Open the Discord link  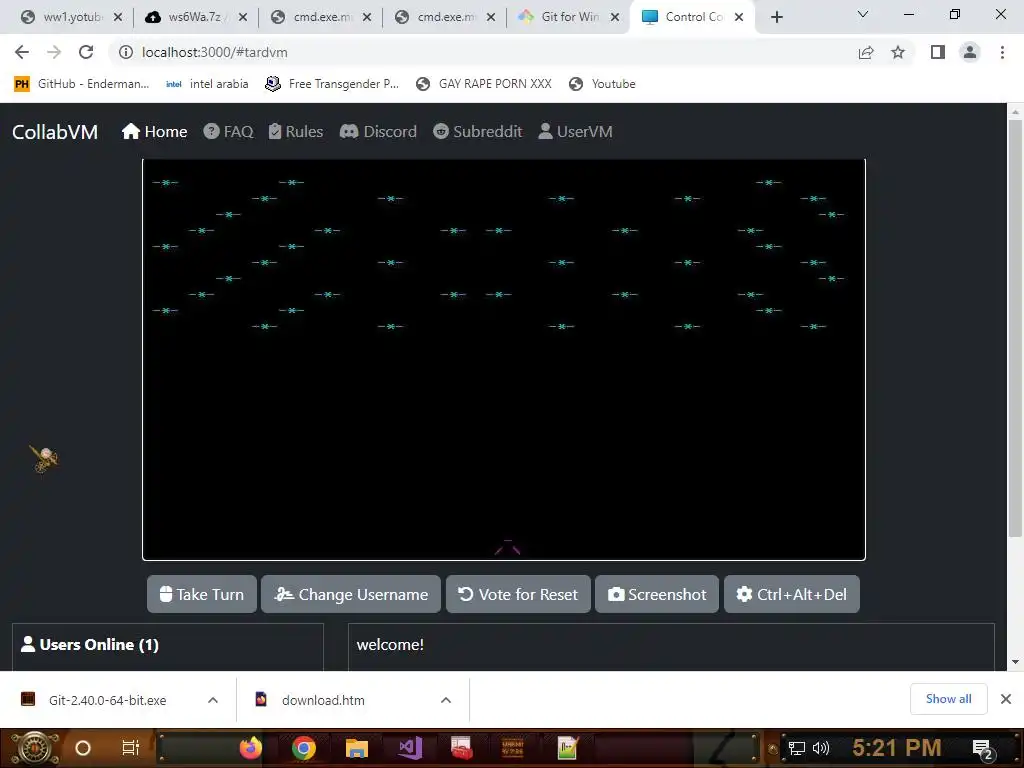click(x=378, y=132)
